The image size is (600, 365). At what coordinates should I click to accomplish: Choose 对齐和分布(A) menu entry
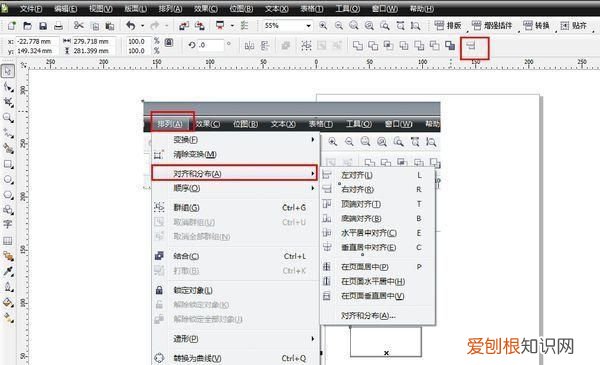click(235, 174)
